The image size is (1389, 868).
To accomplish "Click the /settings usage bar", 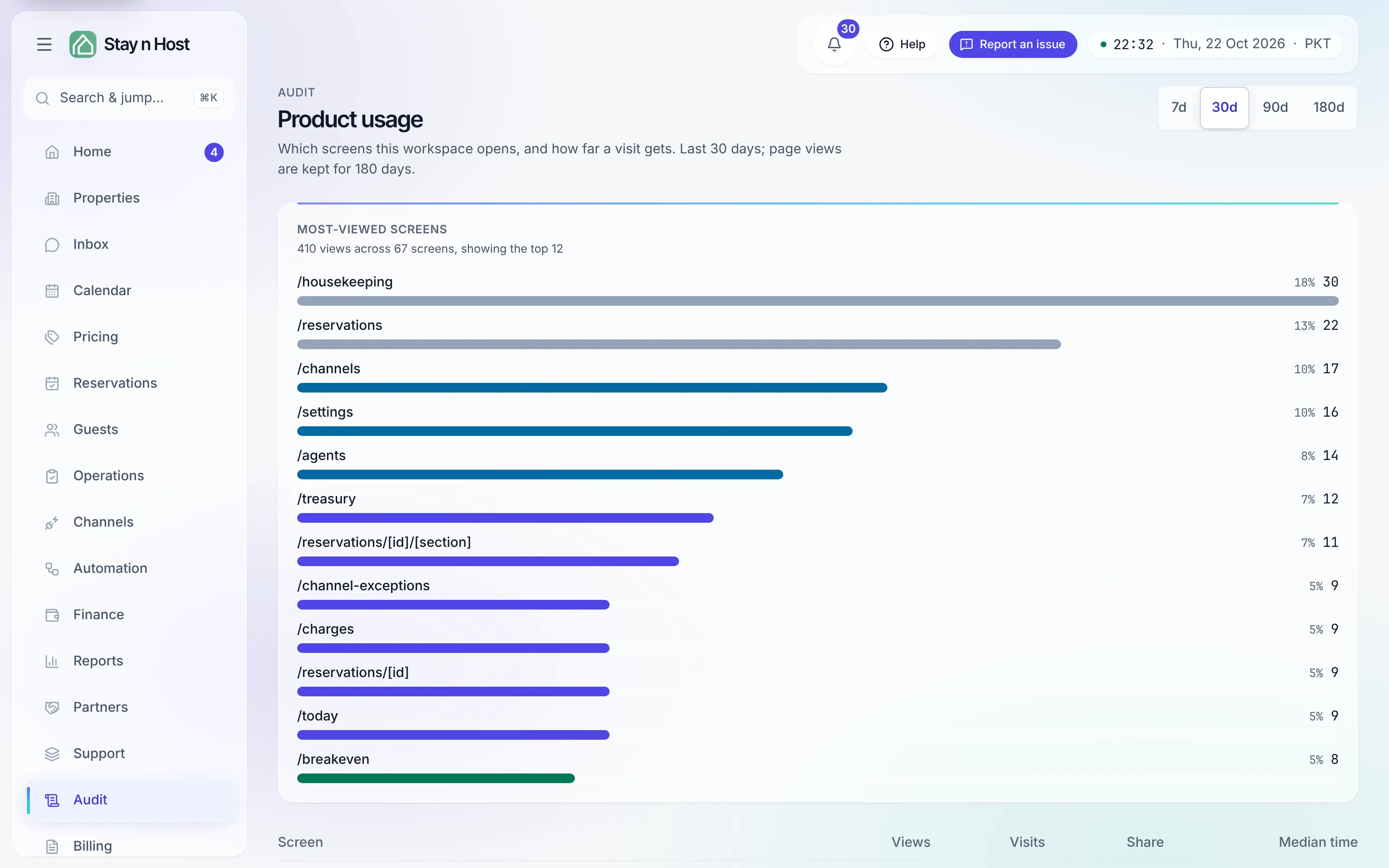I will coord(575,431).
